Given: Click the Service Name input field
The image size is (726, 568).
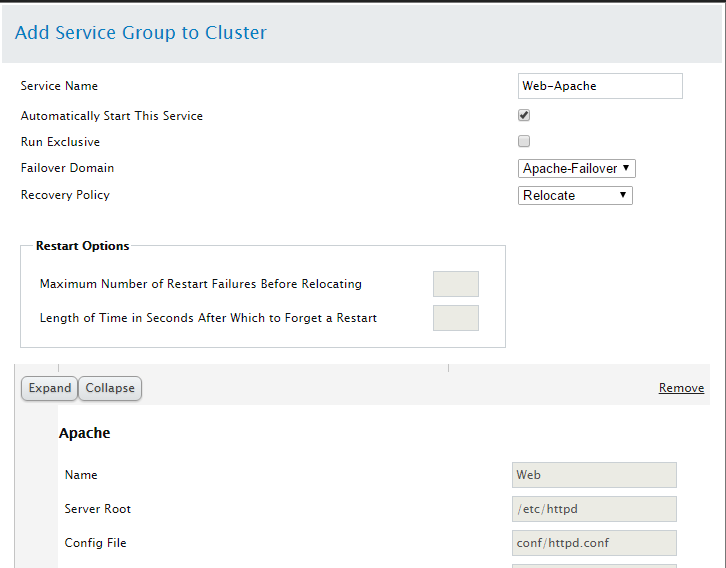Looking at the screenshot, I should pyautogui.click(x=600, y=86).
